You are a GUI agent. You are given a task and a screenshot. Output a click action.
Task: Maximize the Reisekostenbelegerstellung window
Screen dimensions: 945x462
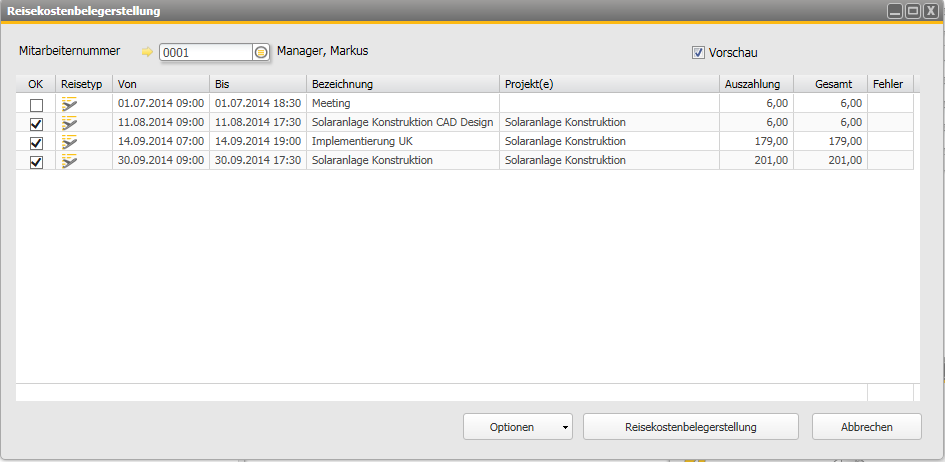pos(914,11)
